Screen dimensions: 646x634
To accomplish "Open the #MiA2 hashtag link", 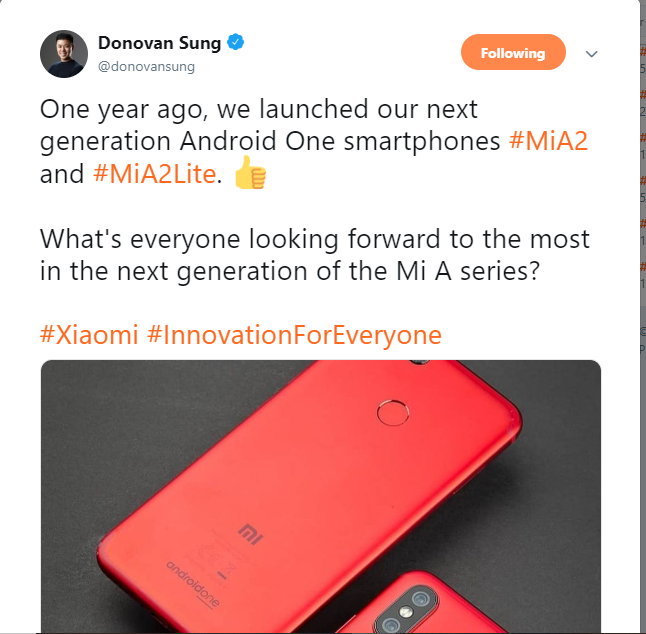I will click(x=548, y=141).
